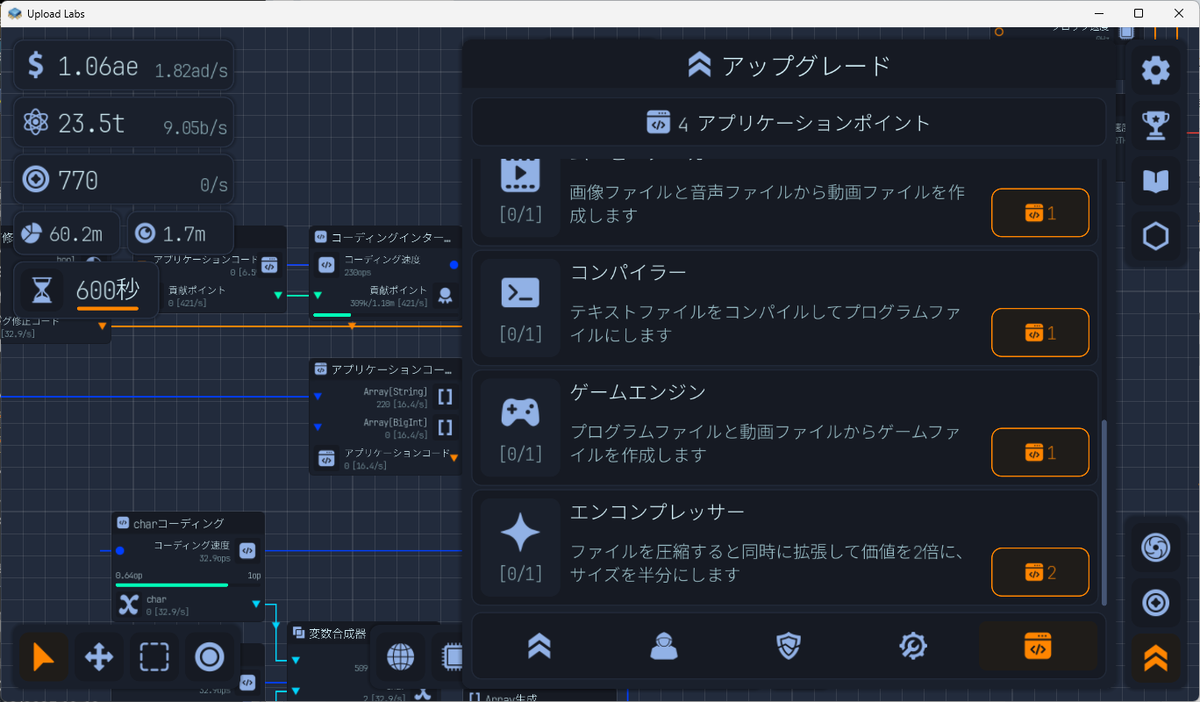Switch to the orange application code tab

click(1038, 646)
